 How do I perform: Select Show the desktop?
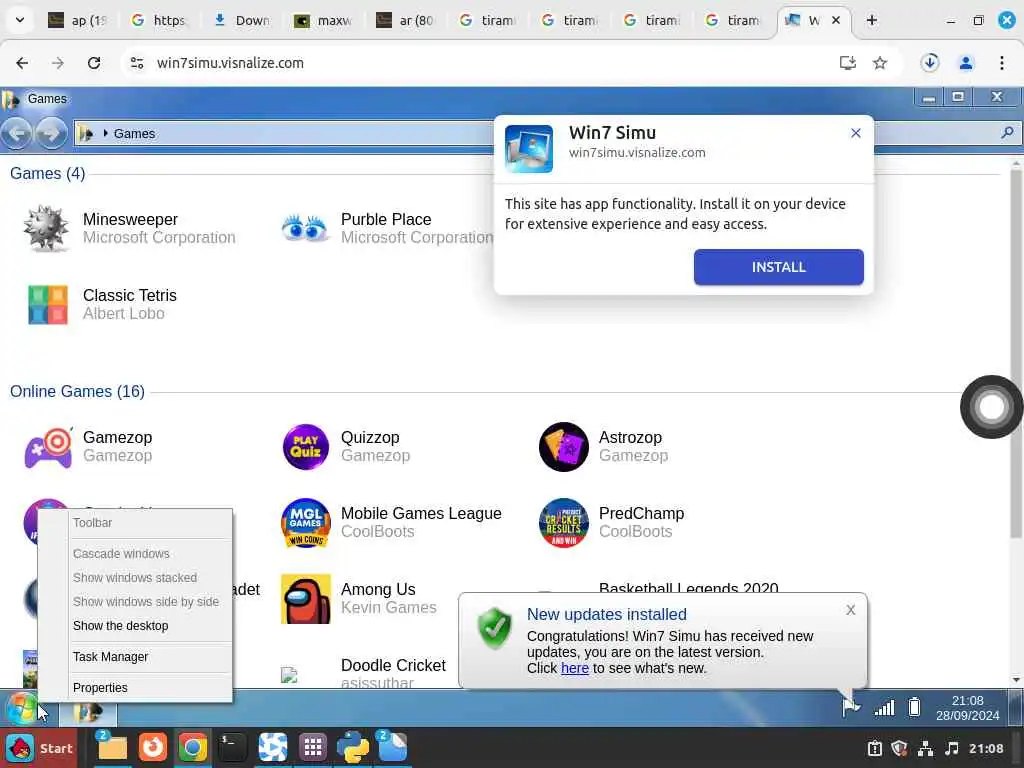[121, 626]
